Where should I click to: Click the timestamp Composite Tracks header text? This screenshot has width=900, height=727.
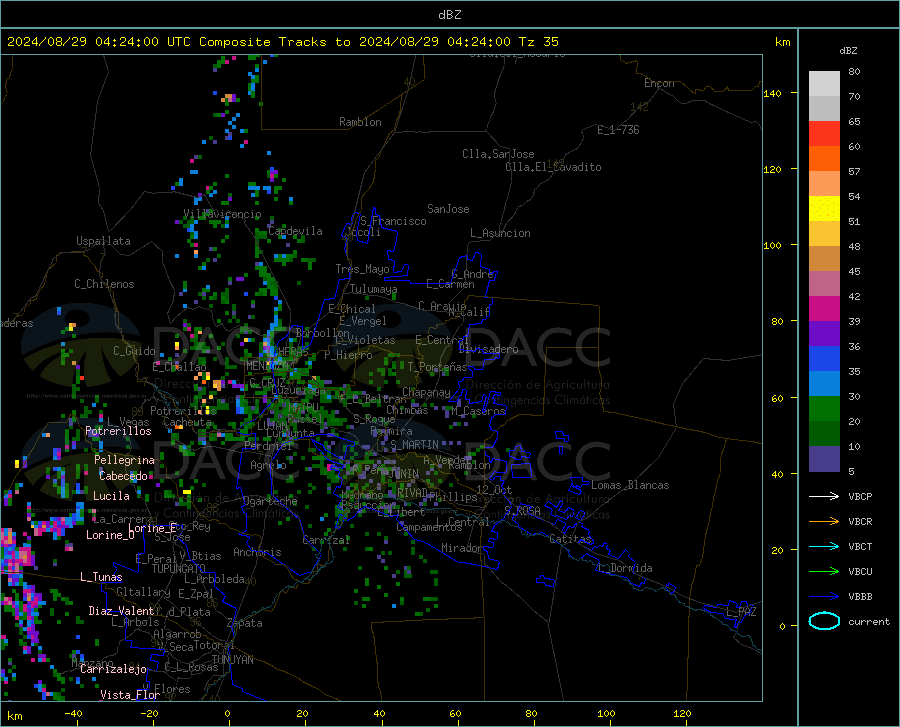[x=282, y=42]
